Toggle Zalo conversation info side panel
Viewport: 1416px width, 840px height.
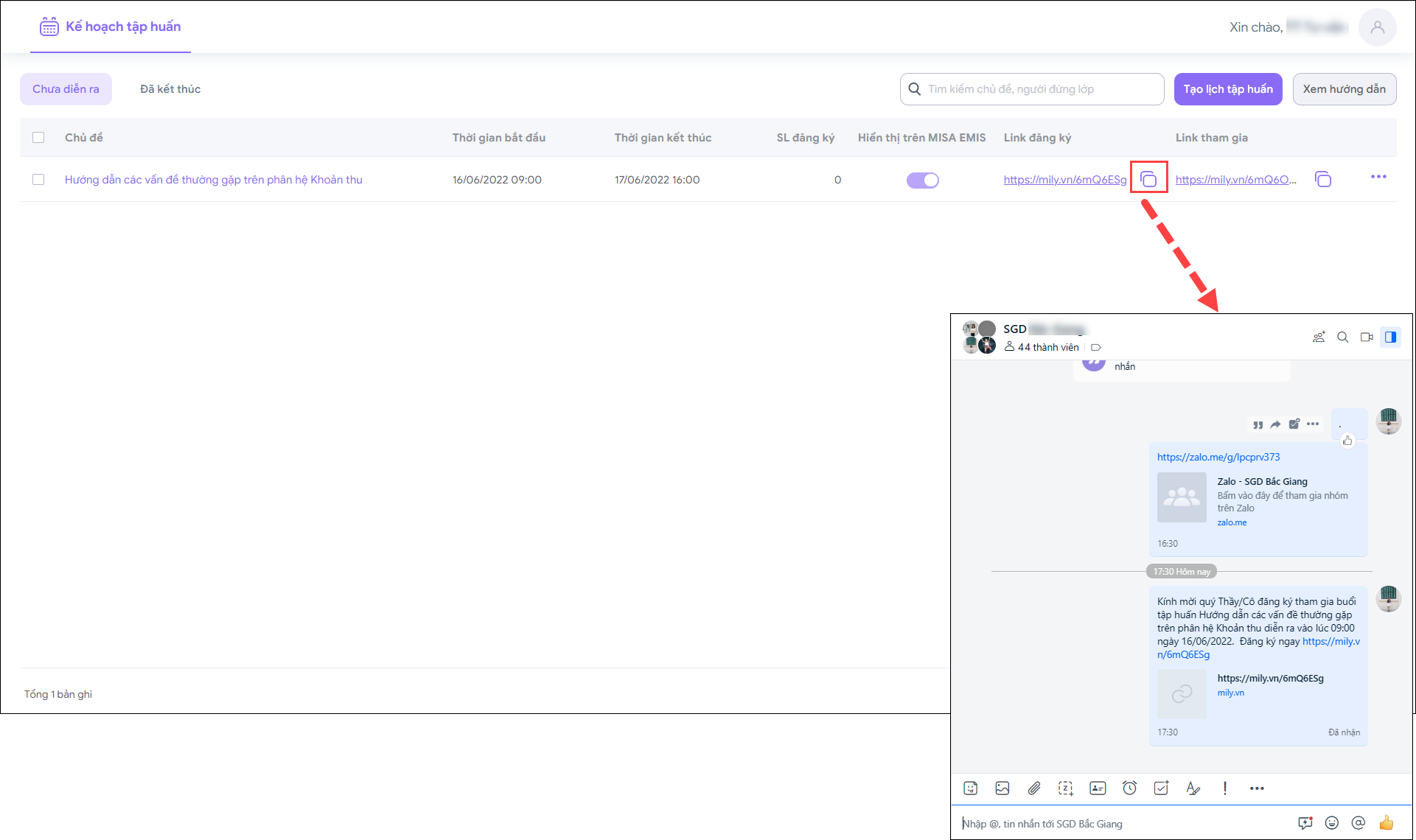(1390, 337)
